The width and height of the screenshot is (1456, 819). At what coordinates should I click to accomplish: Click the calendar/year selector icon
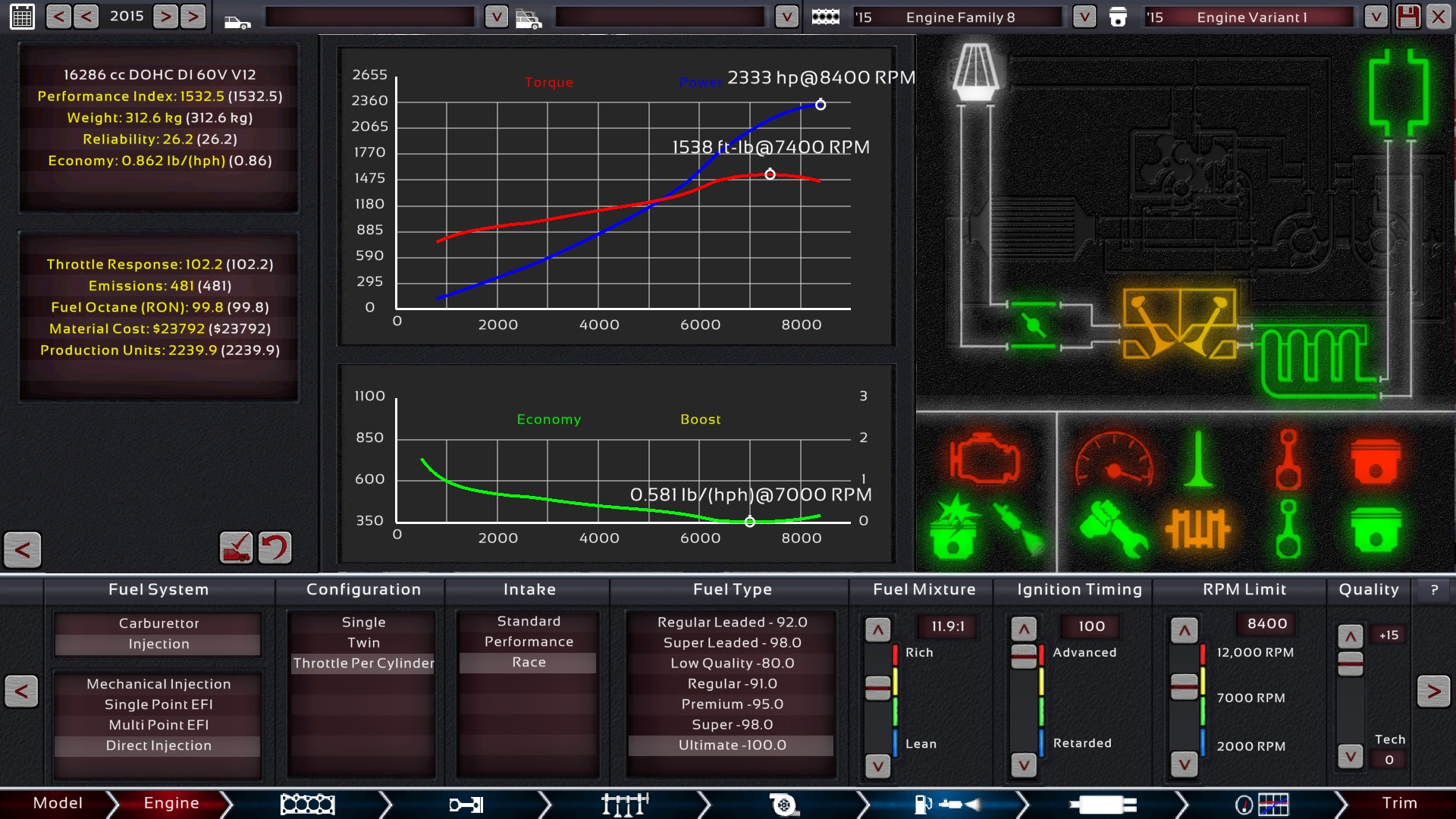(22, 16)
